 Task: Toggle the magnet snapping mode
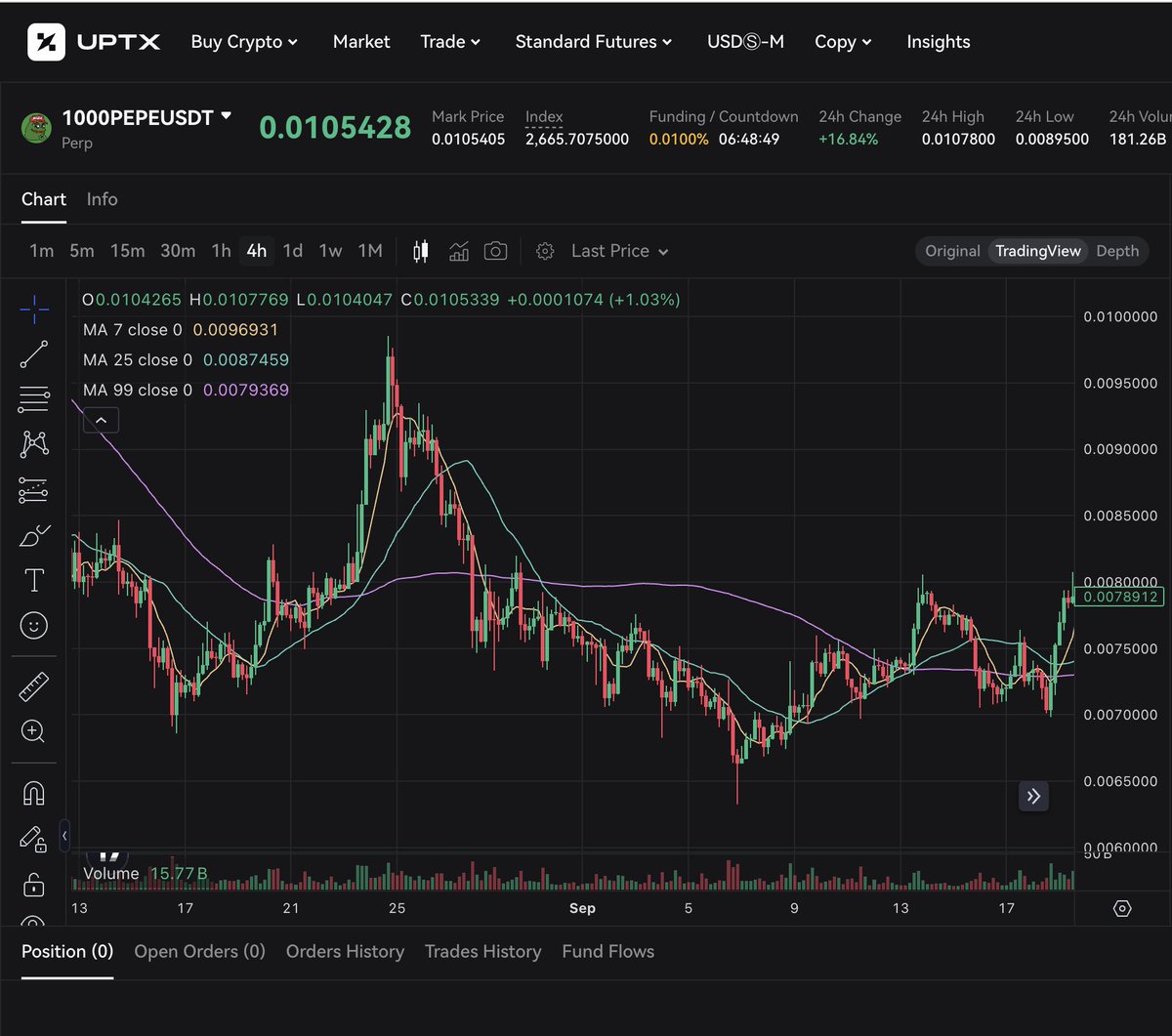[34, 793]
